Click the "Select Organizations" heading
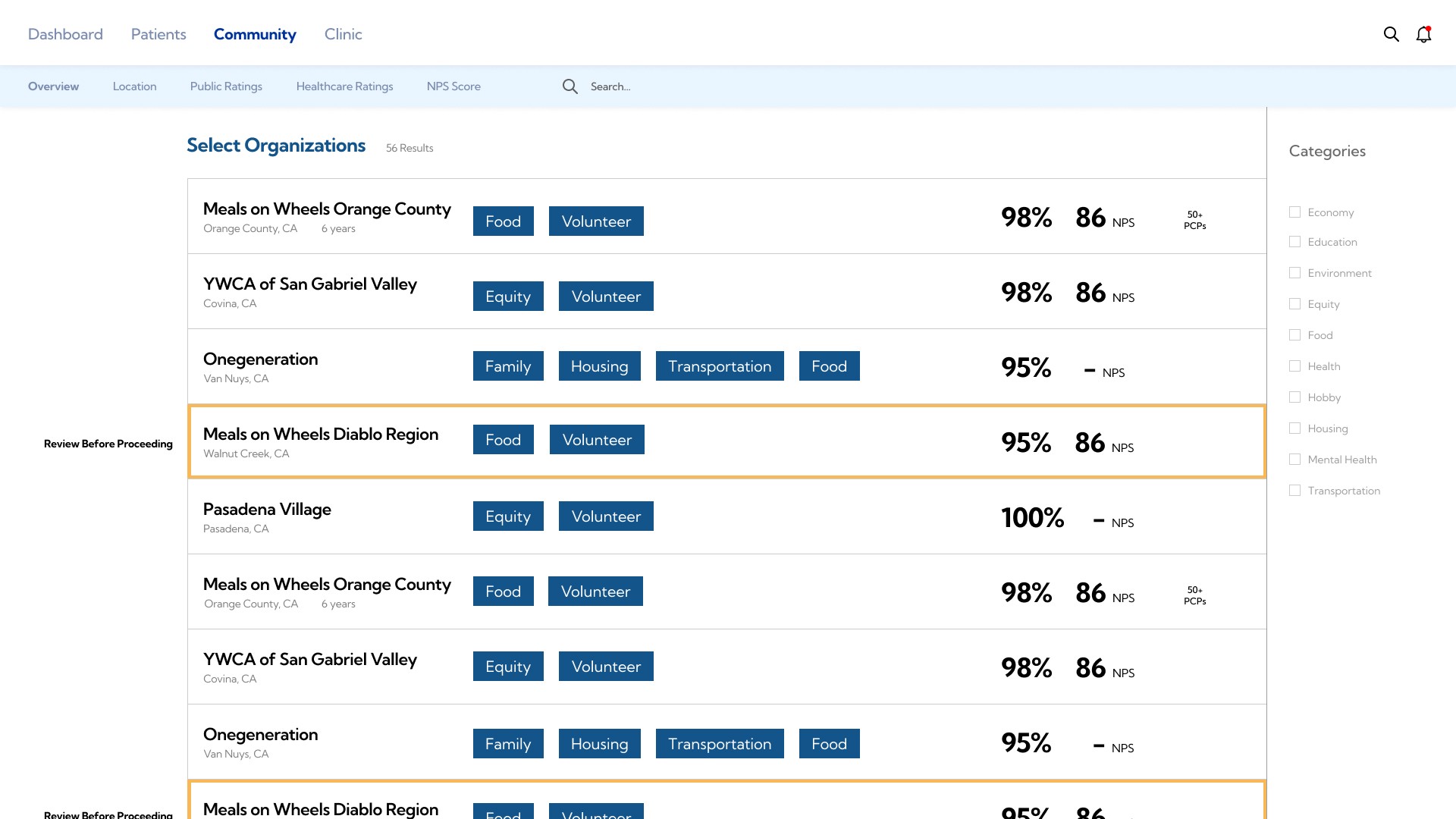 tap(276, 146)
